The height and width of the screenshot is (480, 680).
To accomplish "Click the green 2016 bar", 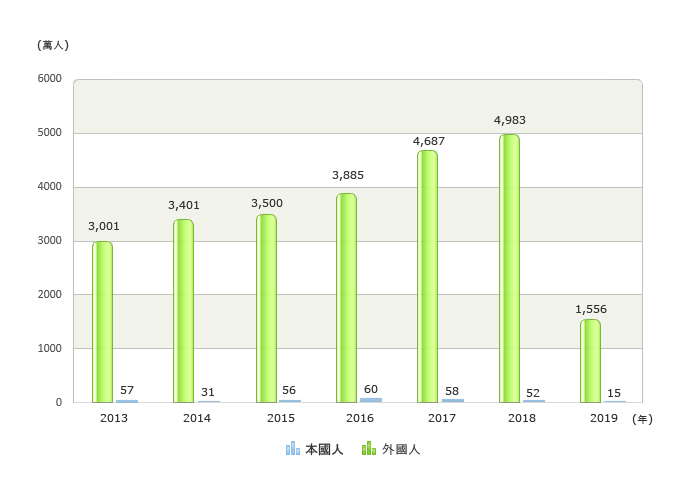I will (346, 298).
